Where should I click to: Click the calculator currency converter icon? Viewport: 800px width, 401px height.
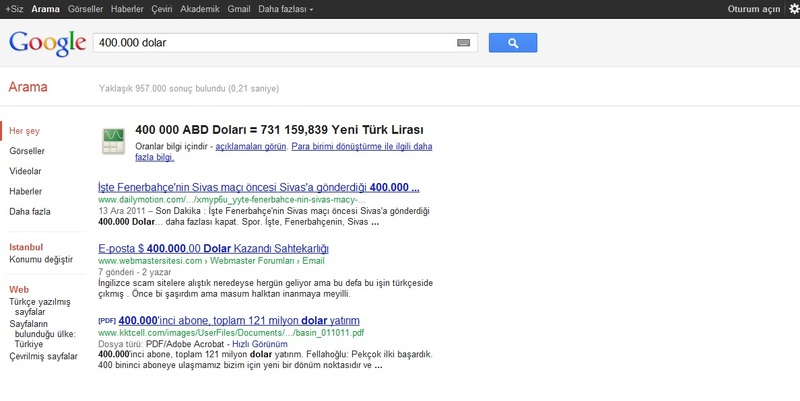coord(113,141)
